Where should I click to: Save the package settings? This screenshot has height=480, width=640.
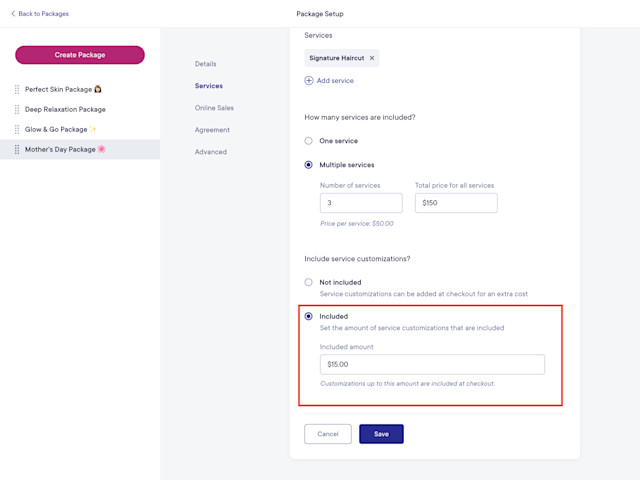coord(381,434)
